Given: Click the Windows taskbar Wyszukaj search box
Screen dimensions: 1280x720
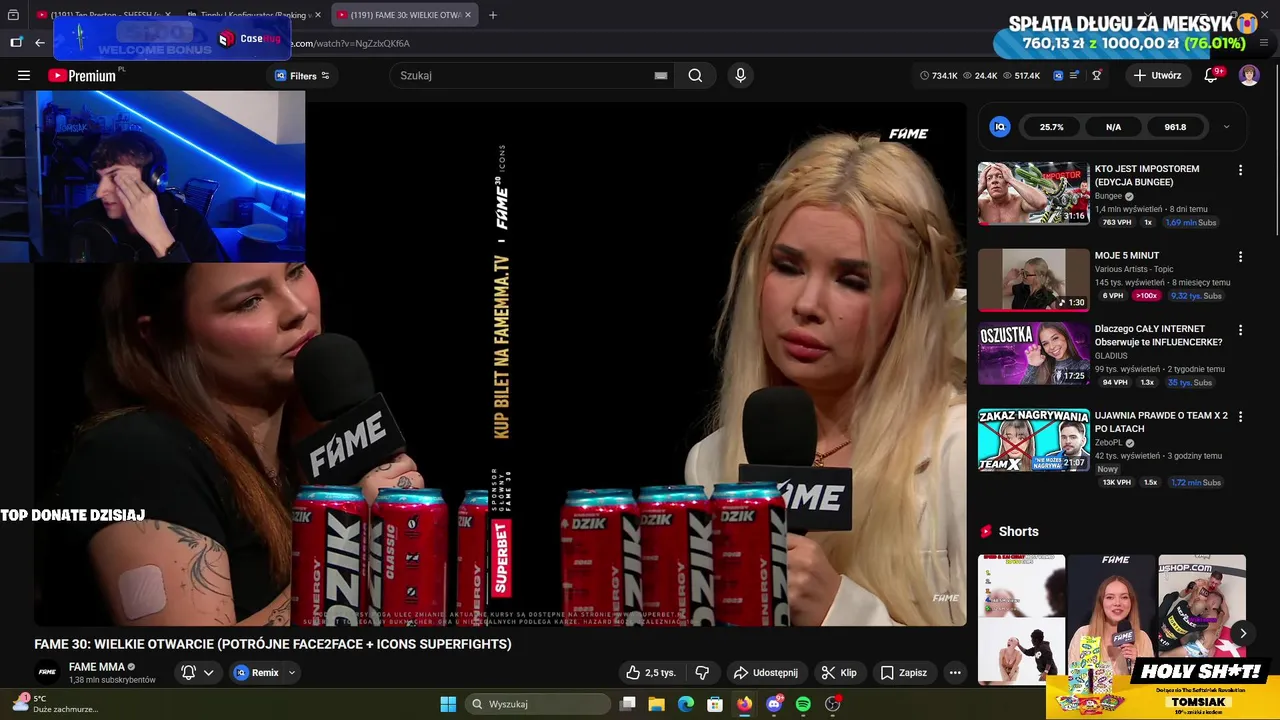Looking at the screenshot, I should point(539,704).
